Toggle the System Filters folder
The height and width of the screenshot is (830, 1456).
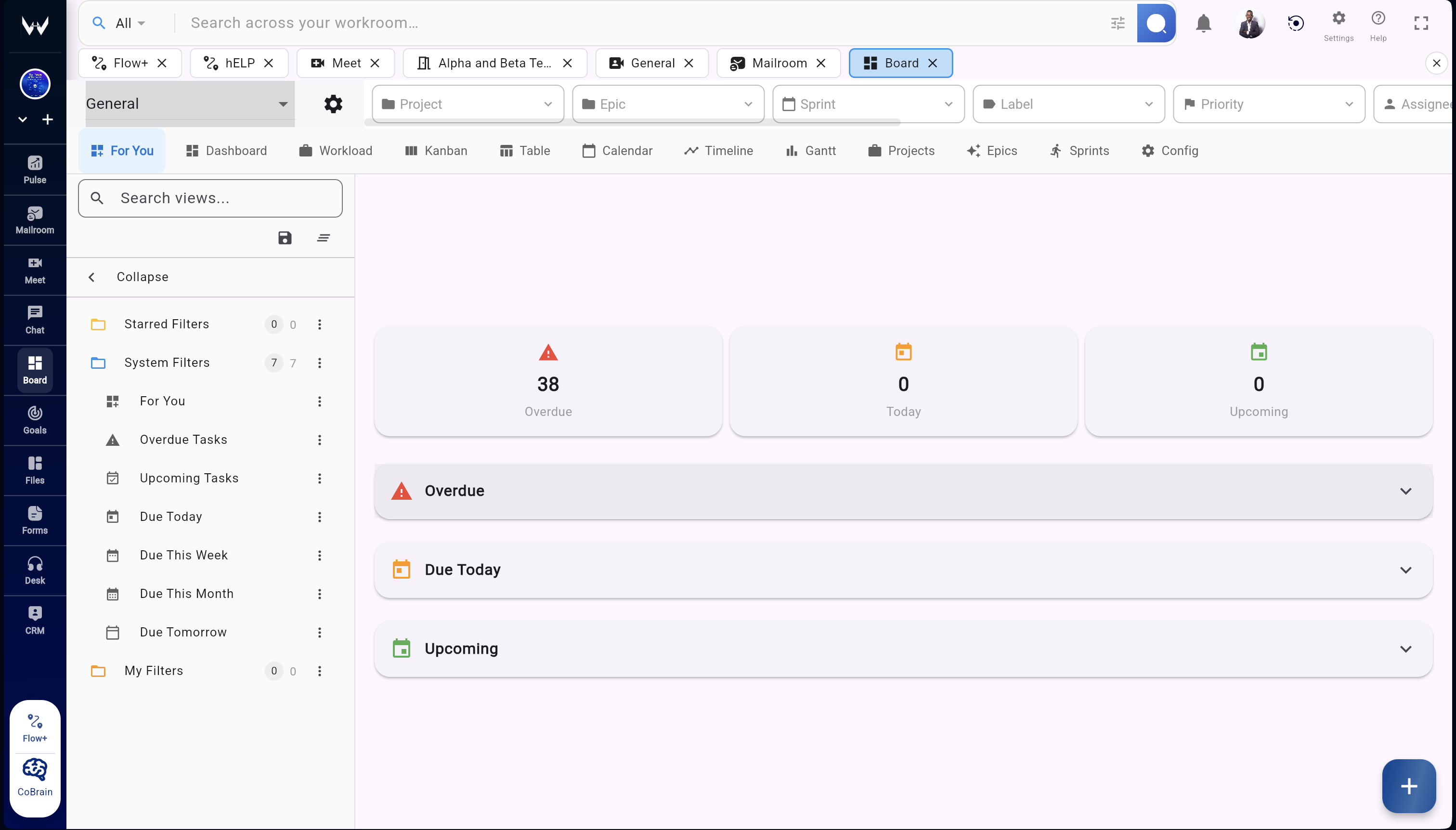coord(167,363)
